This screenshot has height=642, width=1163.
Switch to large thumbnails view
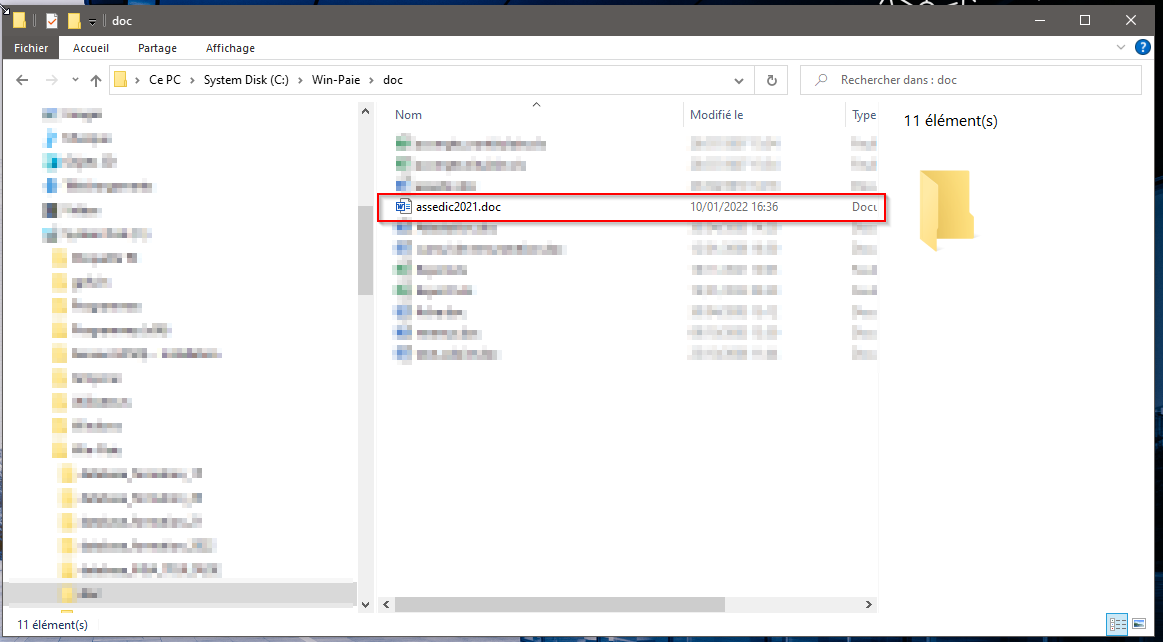(1139, 624)
